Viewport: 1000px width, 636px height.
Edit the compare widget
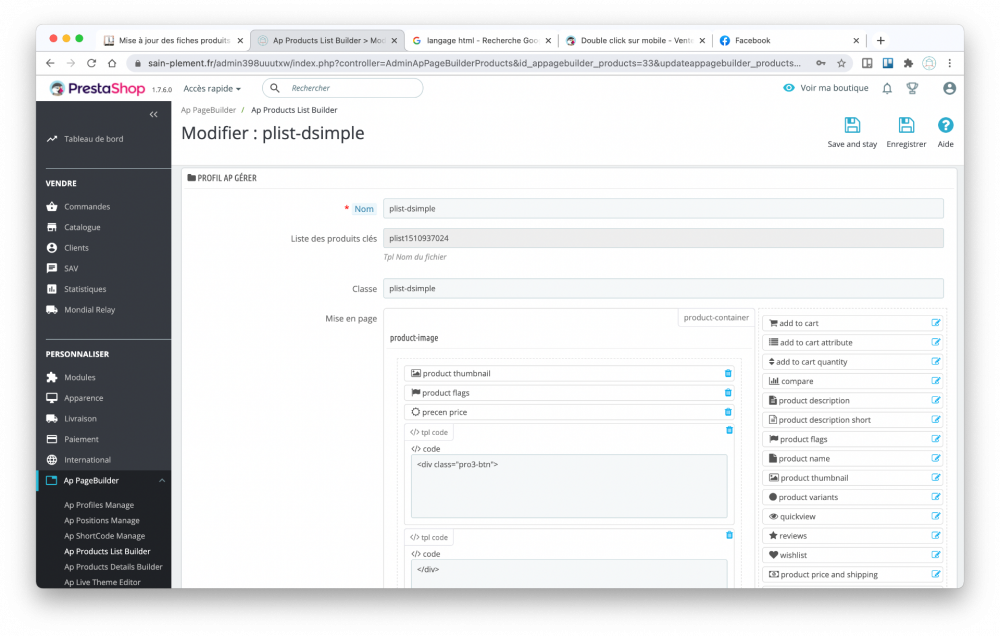[936, 381]
